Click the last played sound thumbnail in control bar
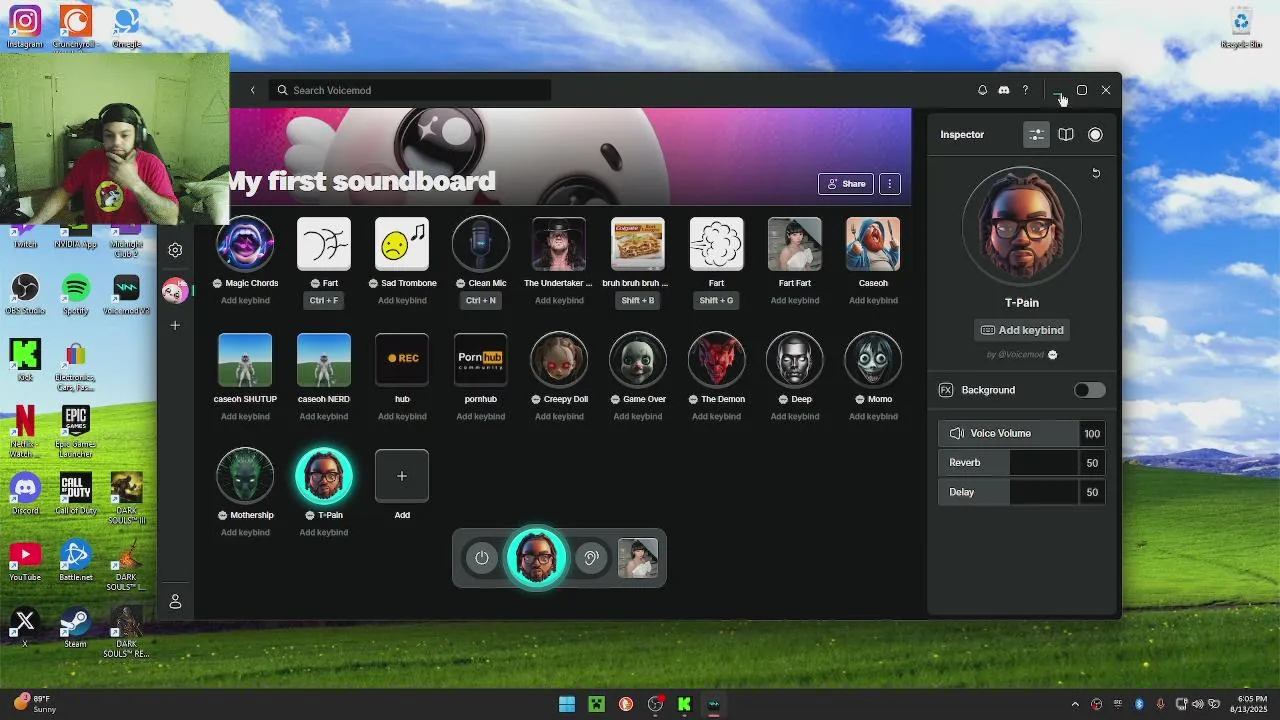Viewport: 1280px width, 720px height. point(638,558)
